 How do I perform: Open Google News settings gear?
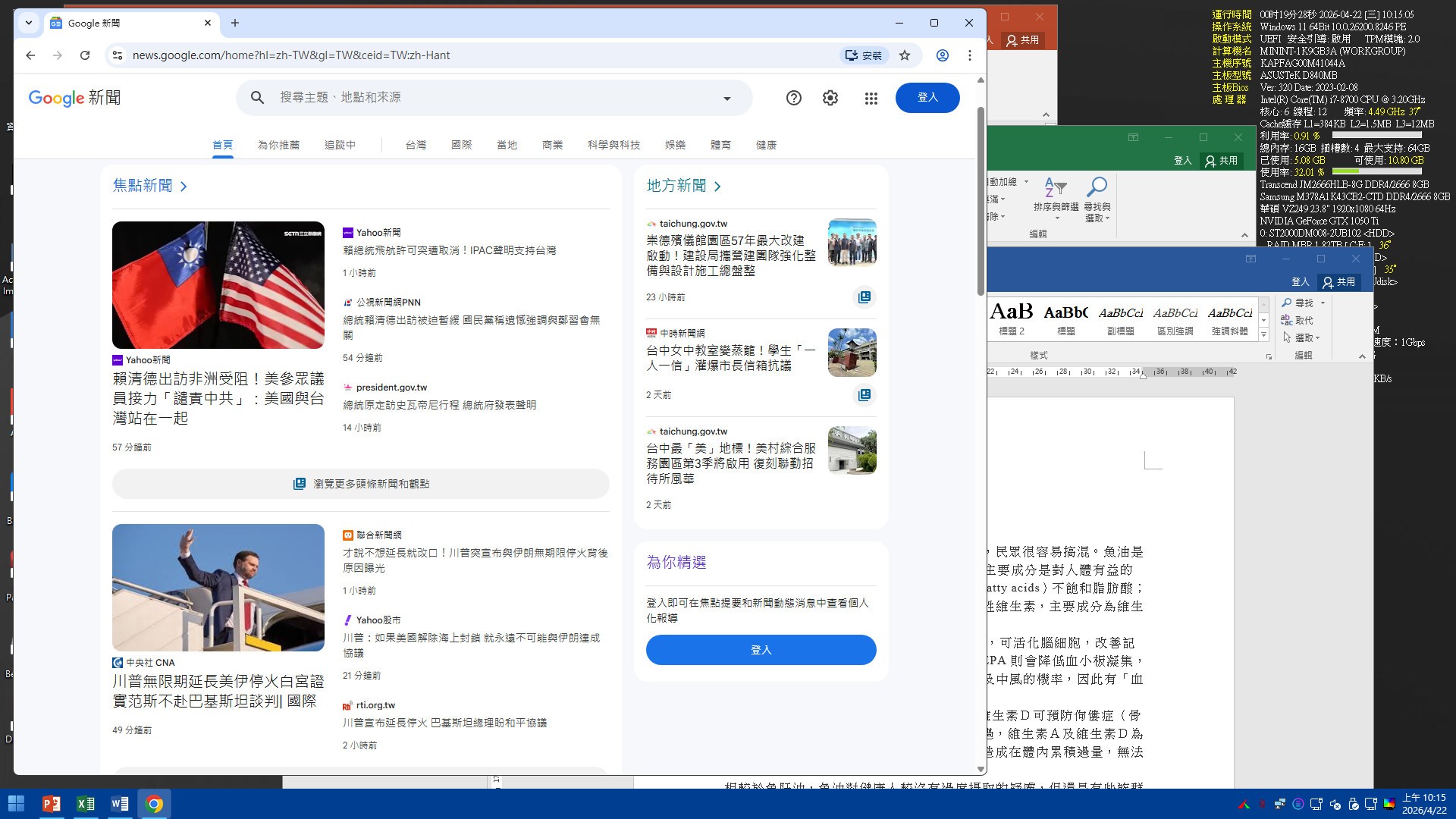pyautogui.click(x=830, y=98)
